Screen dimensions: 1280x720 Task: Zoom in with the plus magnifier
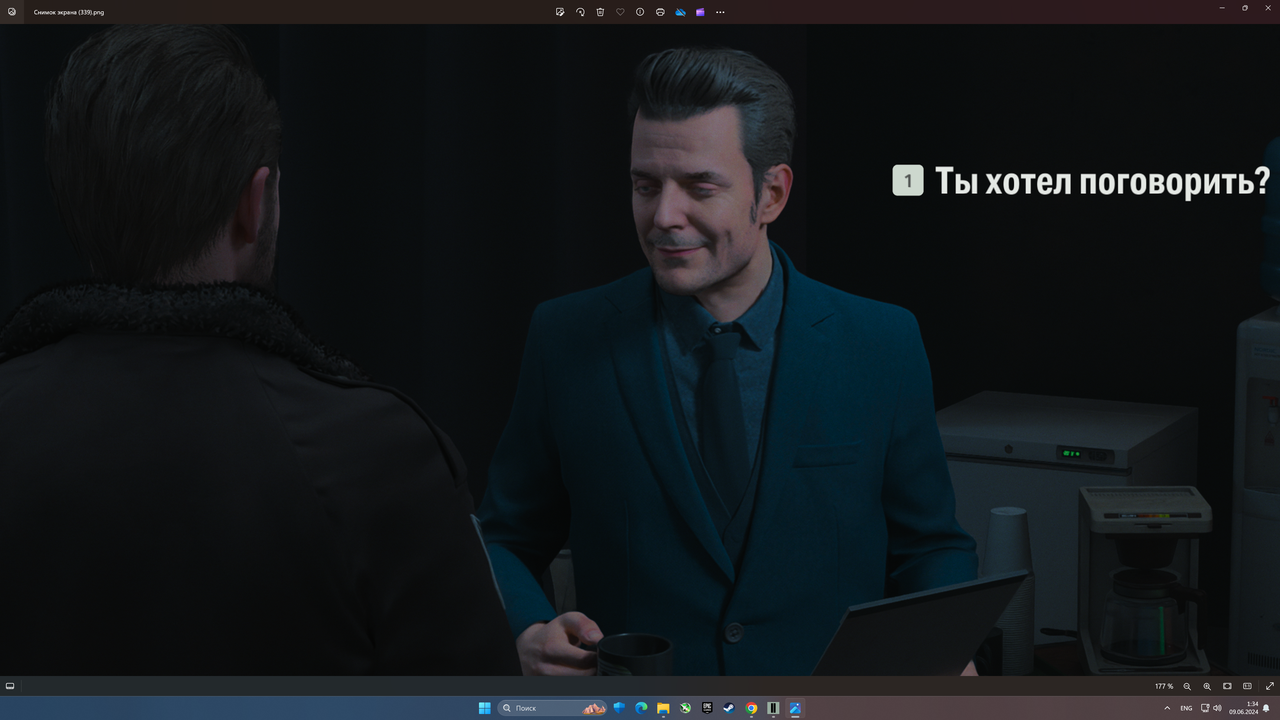pyautogui.click(x=1207, y=687)
